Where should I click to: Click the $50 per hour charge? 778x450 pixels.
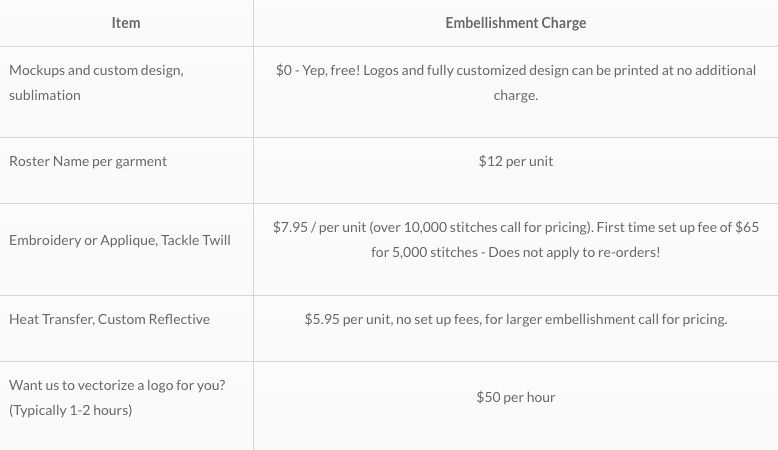516,397
